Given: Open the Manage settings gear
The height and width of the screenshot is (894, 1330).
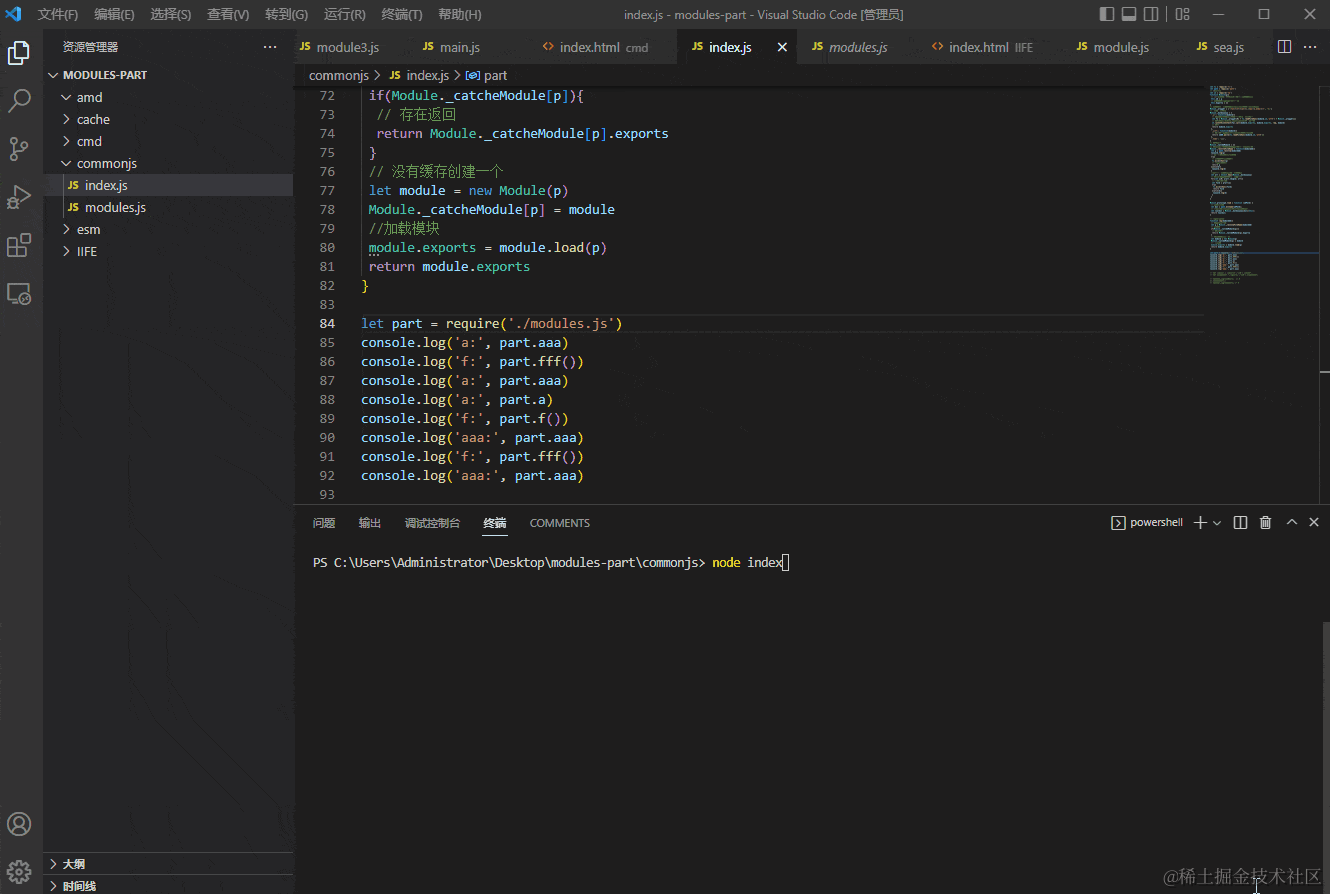Looking at the screenshot, I should (19, 871).
